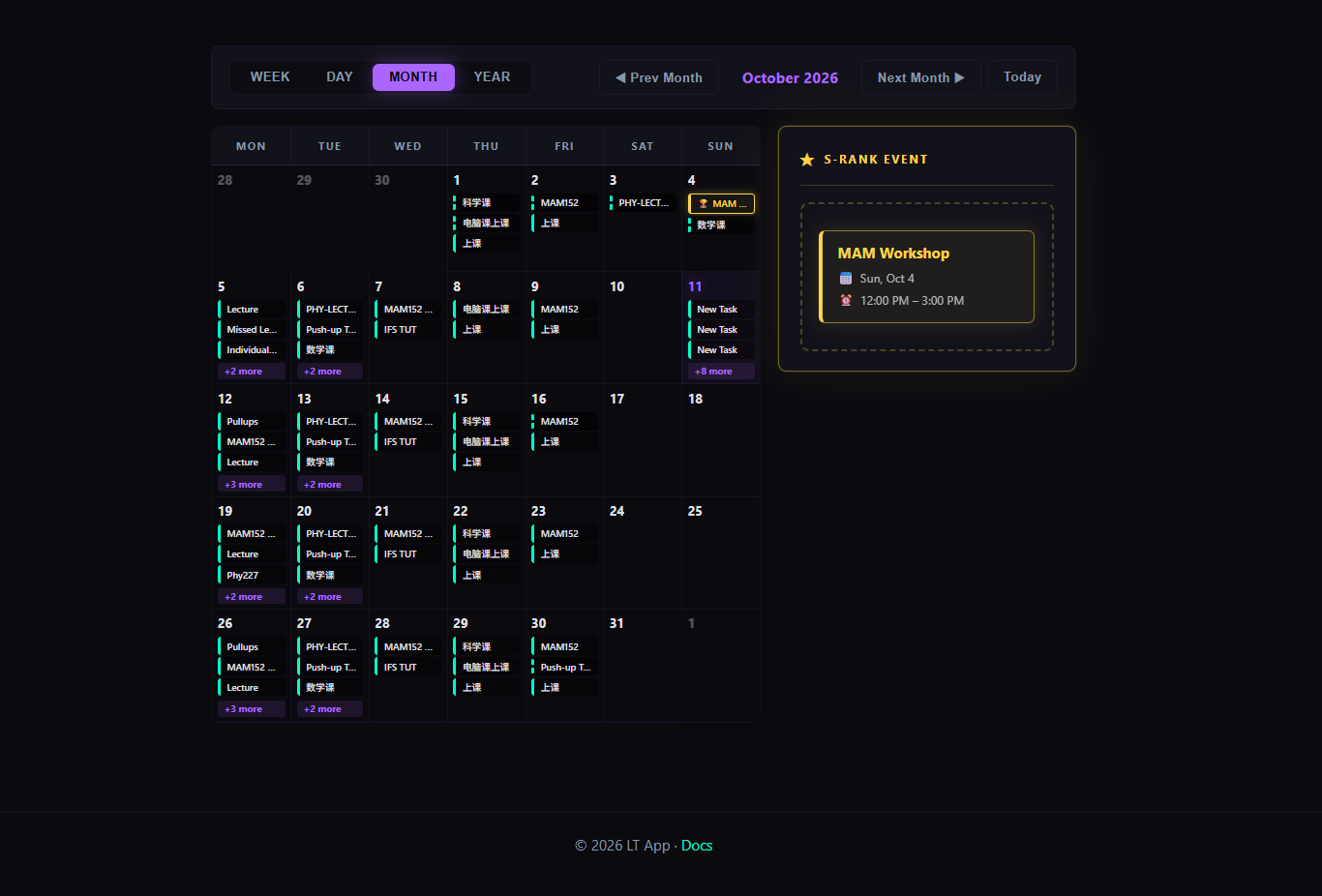
Task: Open IFS TUT event on Wednesday 7
Action: pos(408,330)
